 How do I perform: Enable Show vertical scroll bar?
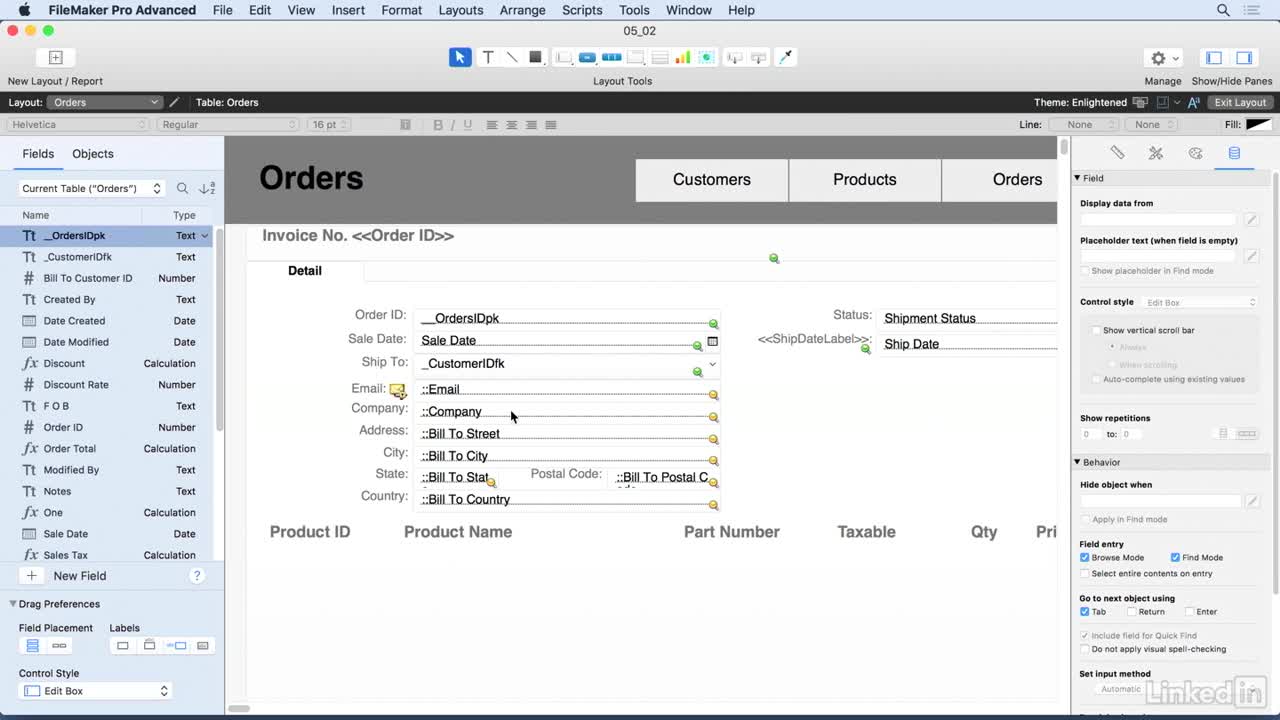[1096, 330]
